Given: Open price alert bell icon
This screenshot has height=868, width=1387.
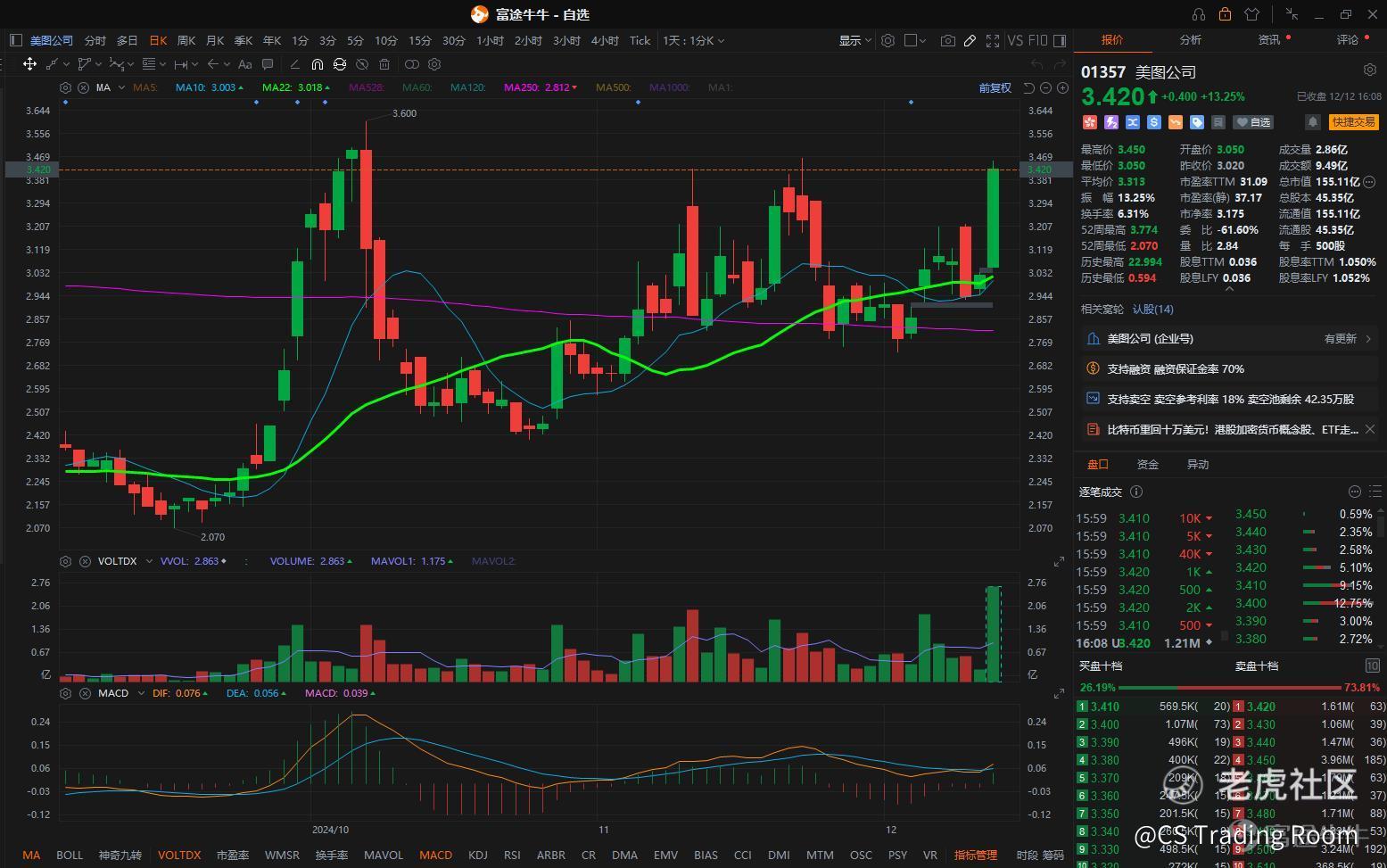Looking at the screenshot, I should pos(1313,122).
